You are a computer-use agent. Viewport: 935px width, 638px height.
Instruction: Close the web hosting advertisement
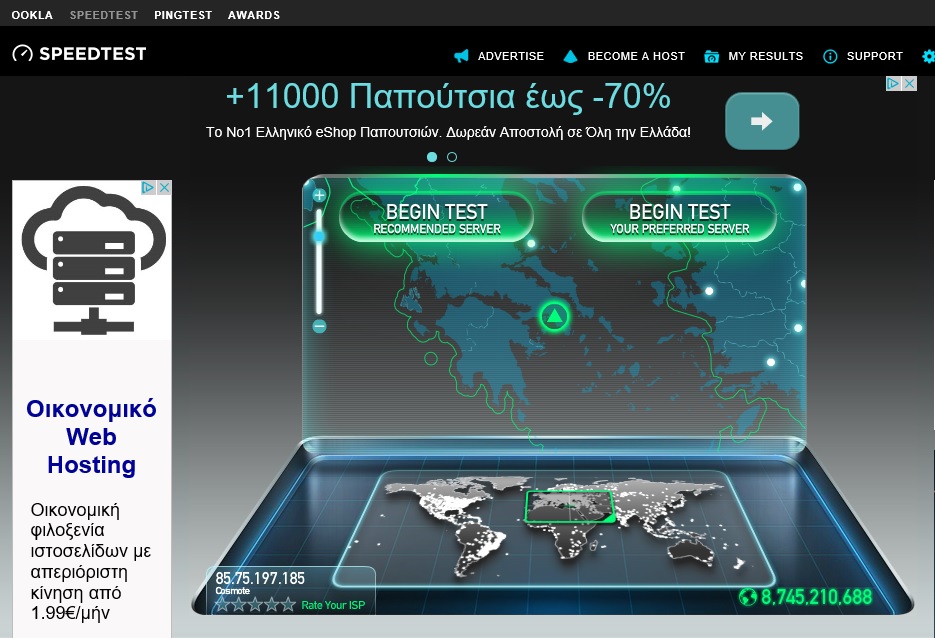click(163, 186)
